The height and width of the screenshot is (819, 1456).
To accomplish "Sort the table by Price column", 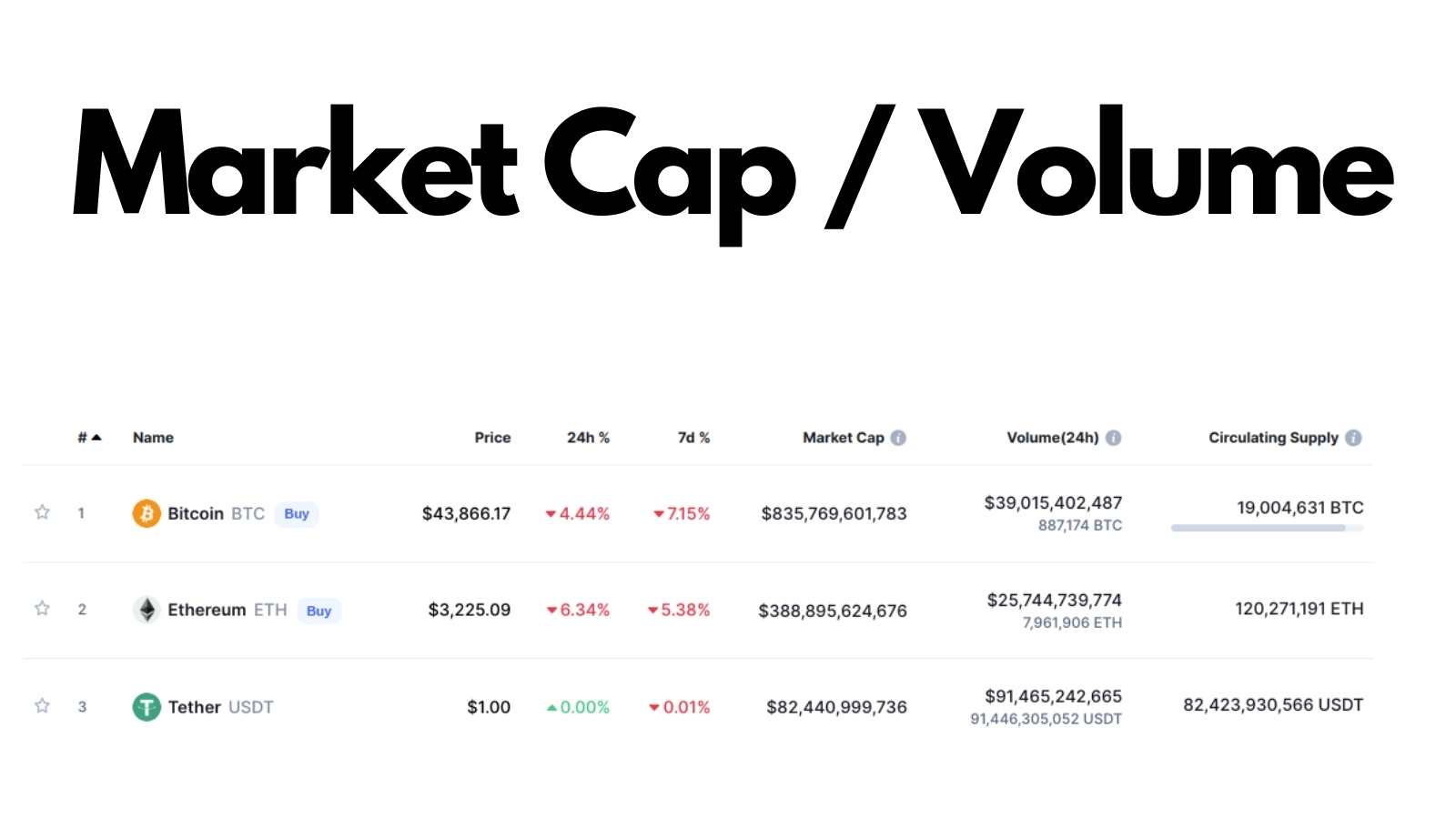I will (x=492, y=438).
